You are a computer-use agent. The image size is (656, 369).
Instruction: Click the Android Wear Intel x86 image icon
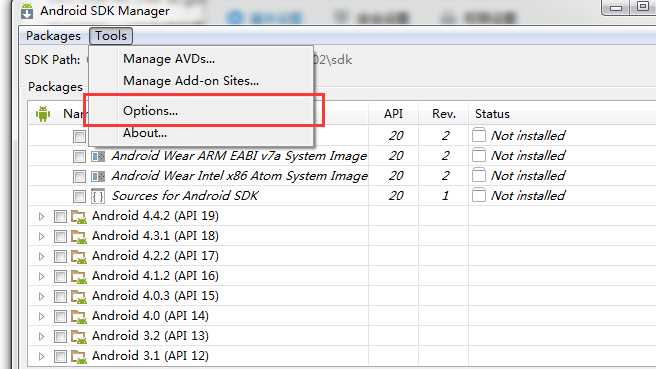pyautogui.click(x=98, y=176)
